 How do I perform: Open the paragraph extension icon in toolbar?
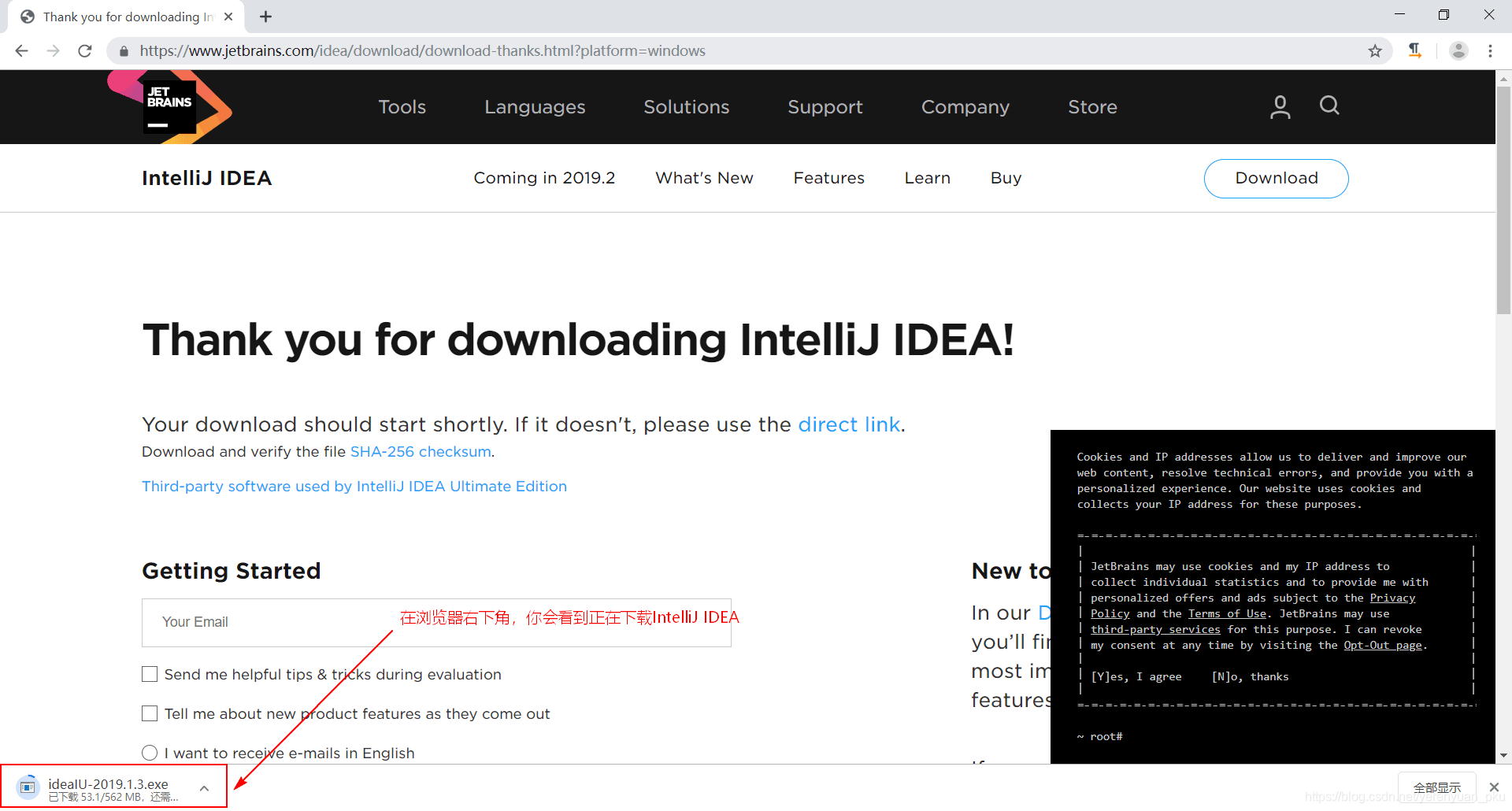pyautogui.click(x=1415, y=50)
